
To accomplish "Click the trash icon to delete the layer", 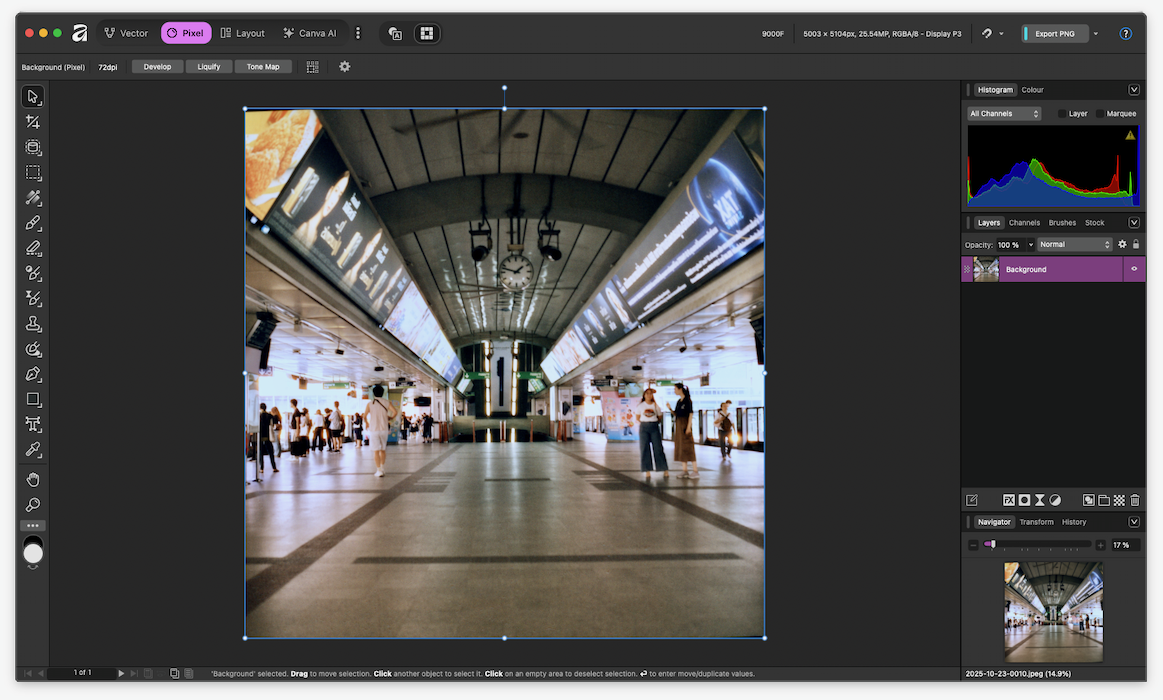I will pos(1135,500).
